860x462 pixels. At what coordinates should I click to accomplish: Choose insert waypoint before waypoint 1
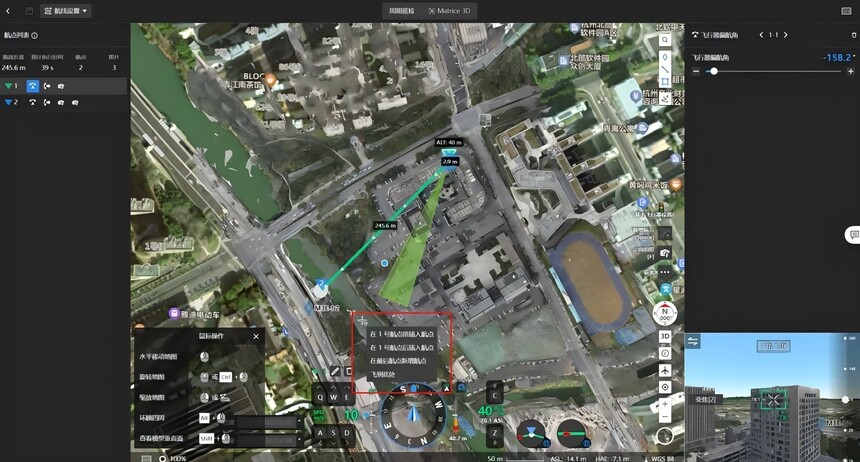click(x=402, y=334)
